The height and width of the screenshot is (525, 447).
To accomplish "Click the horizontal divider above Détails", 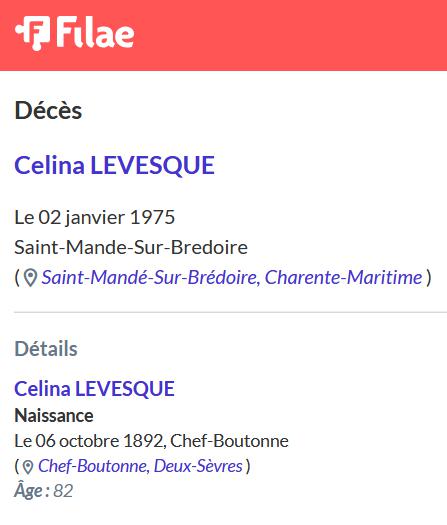I will [230, 312].
